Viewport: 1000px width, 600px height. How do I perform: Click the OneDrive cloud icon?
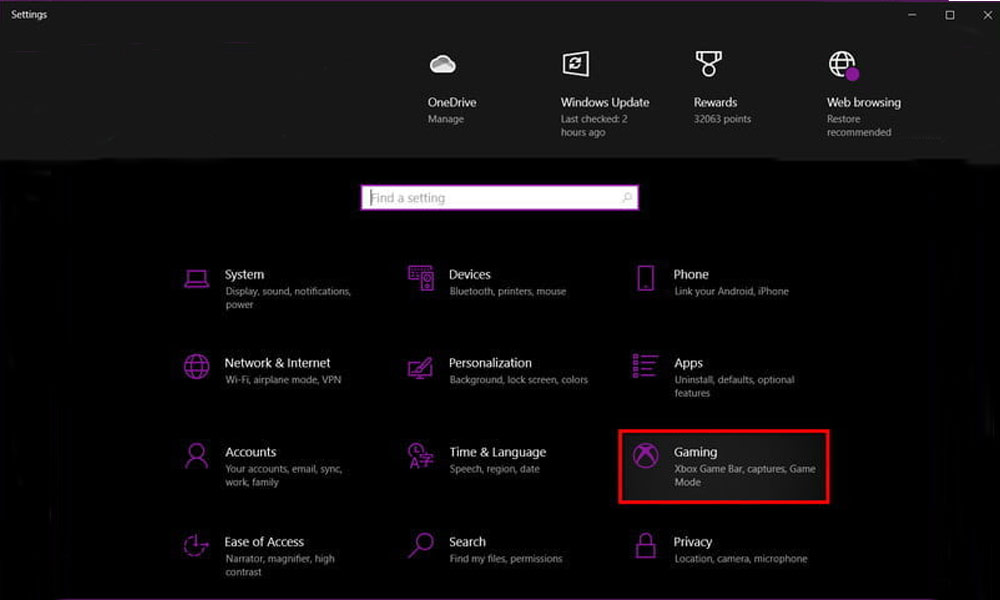coord(443,65)
